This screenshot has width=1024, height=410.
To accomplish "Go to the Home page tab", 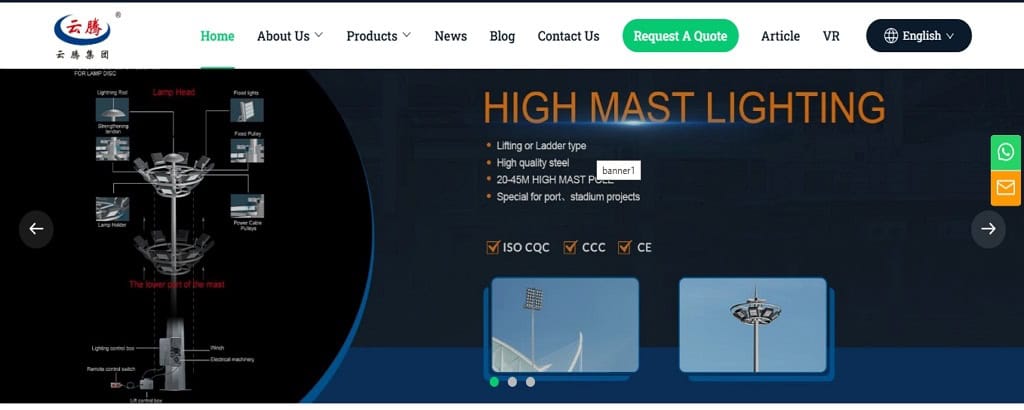I will coord(217,36).
